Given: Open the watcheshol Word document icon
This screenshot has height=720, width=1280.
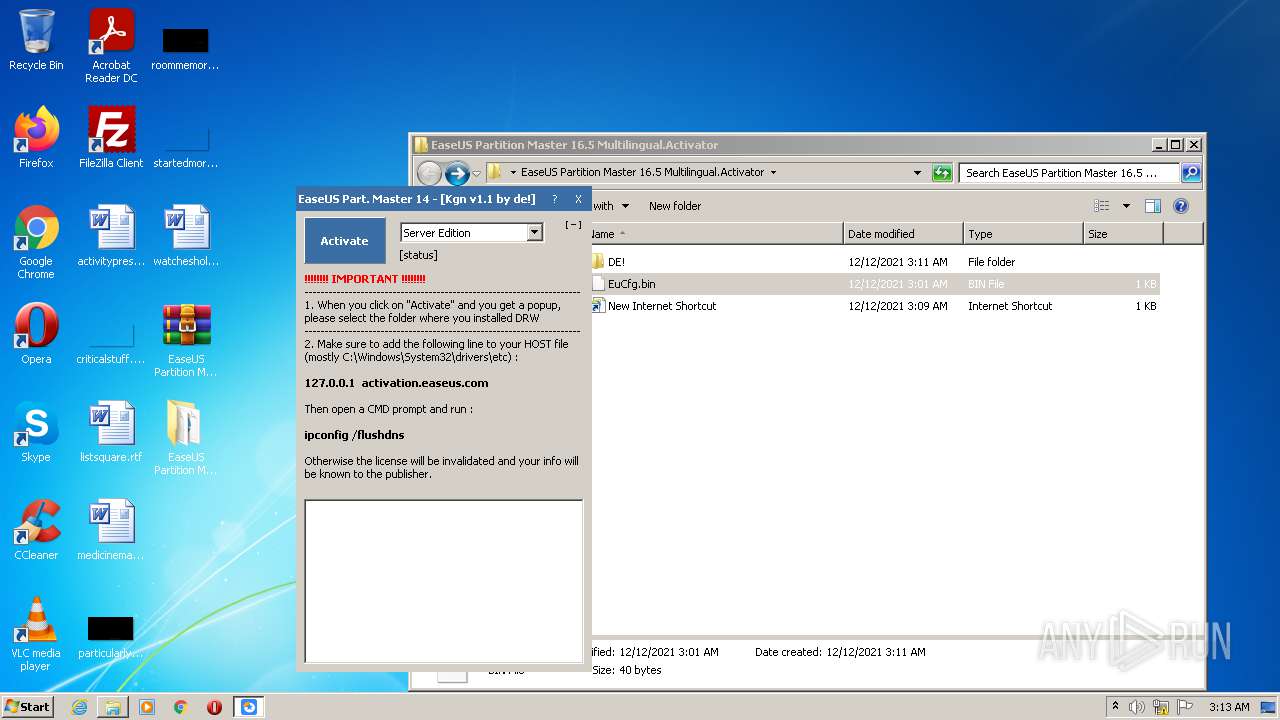Looking at the screenshot, I should click(x=186, y=235).
